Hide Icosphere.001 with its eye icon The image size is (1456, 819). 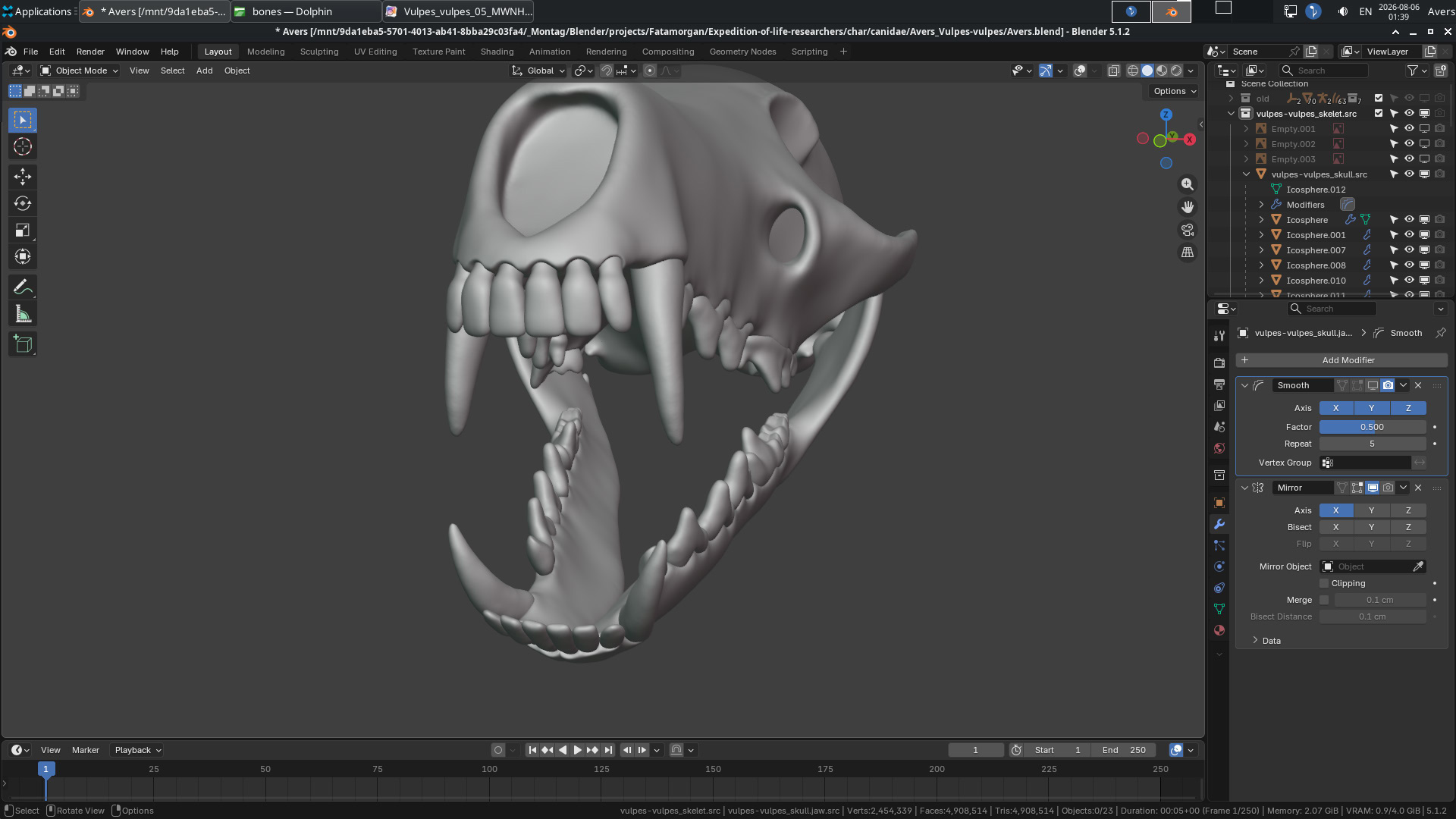1409,235
